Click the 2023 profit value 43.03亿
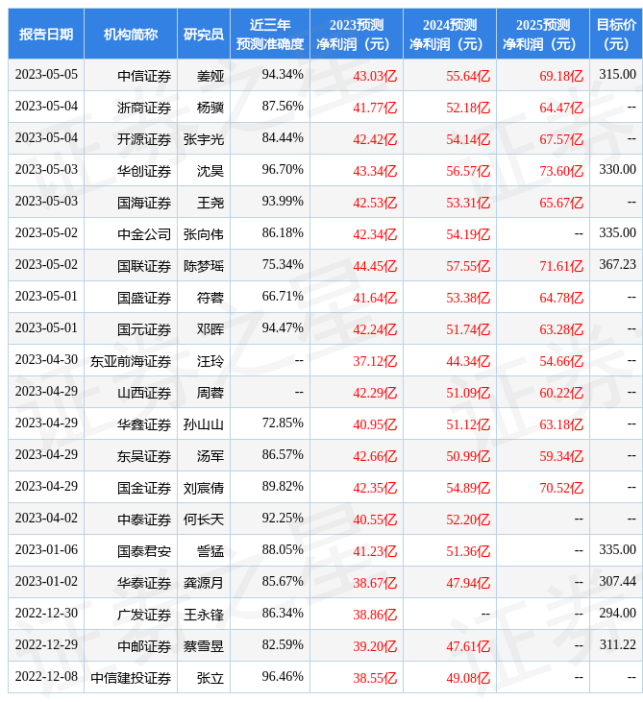This screenshot has height=702, width=643. pyautogui.click(x=375, y=76)
